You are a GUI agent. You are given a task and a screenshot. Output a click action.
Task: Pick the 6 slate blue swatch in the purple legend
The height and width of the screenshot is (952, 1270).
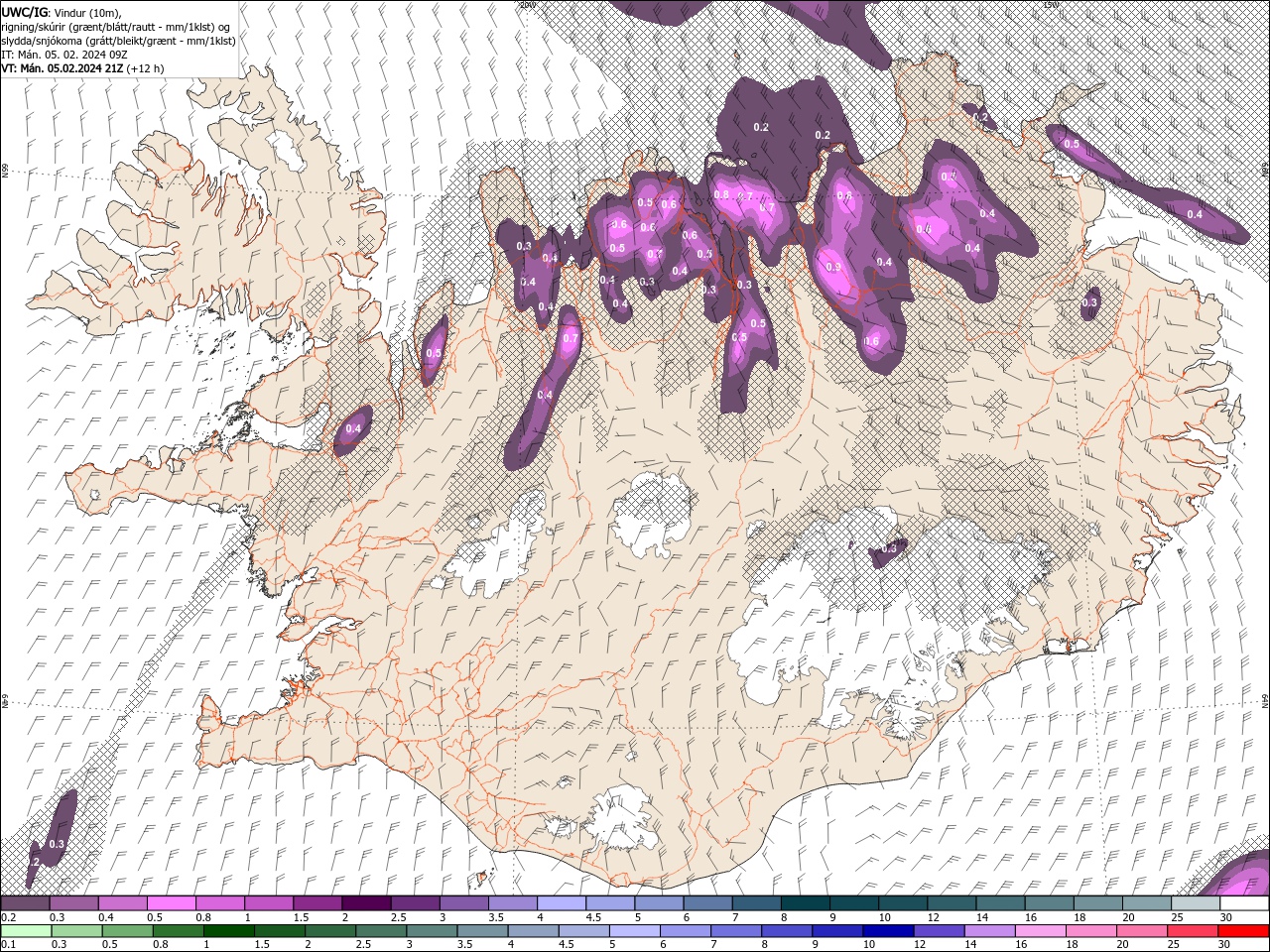(706, 903)
